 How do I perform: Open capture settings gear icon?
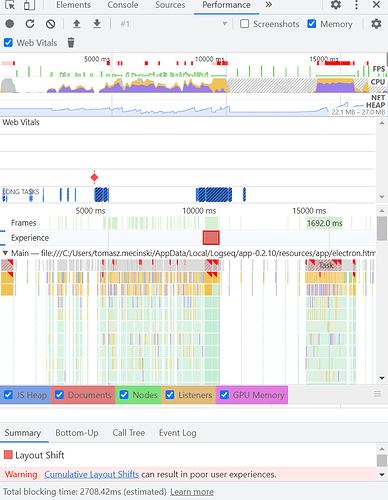(x=376, y=24)
